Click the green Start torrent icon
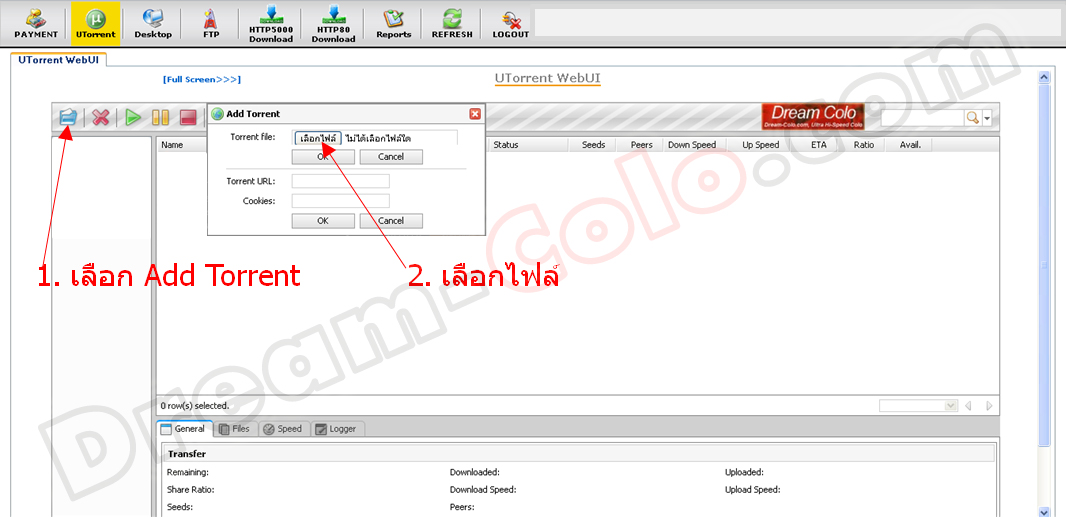The height and width of the screenshot is (517, 1066). click(133, 117)
